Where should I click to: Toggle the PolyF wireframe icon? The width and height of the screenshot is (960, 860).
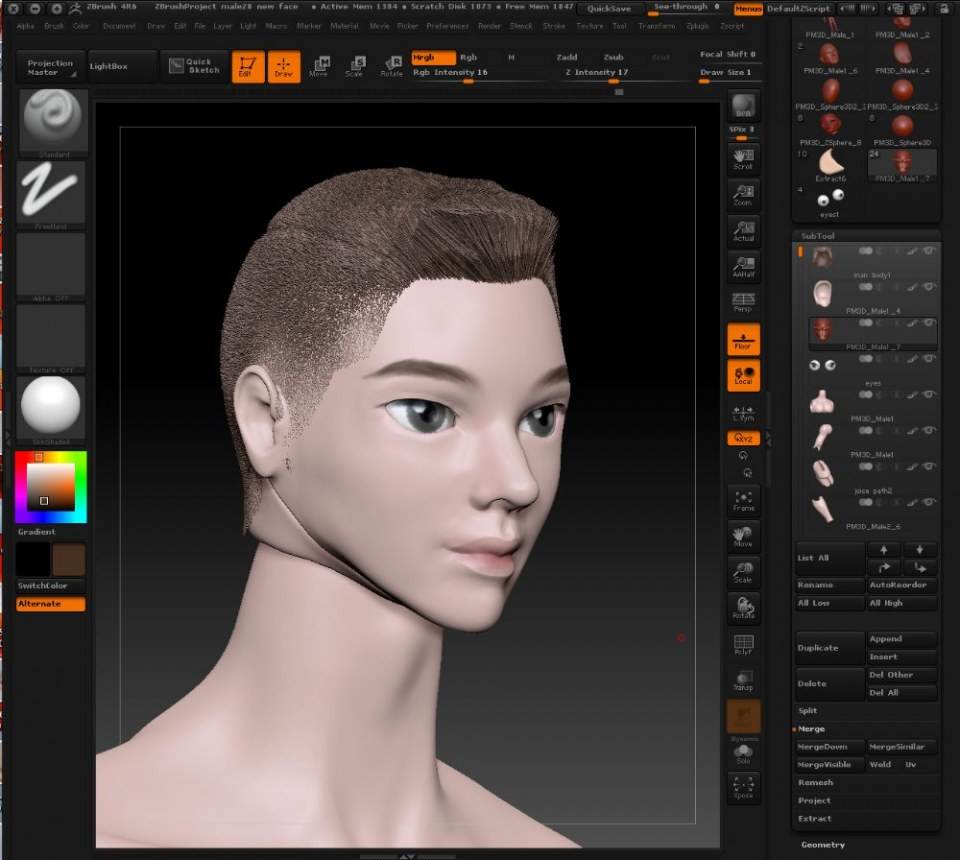(743, 645)
